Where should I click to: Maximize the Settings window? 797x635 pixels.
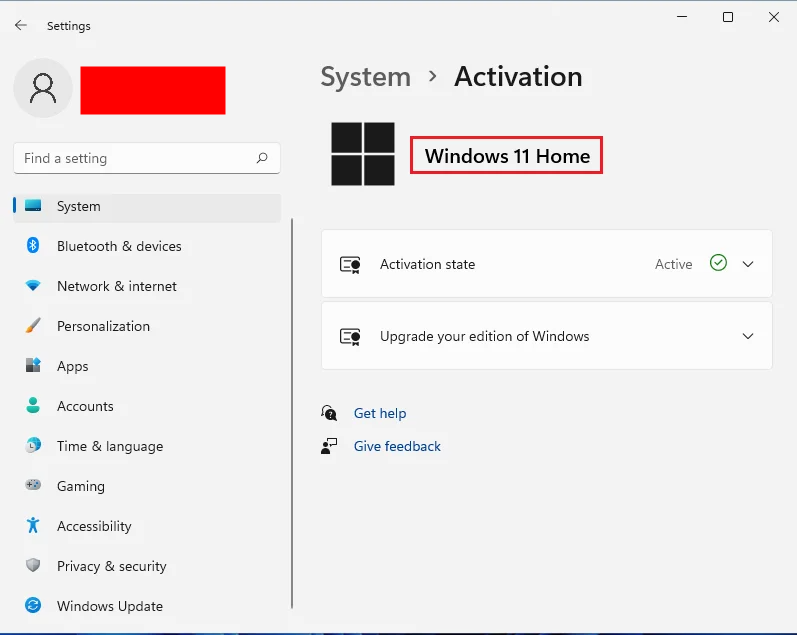728,17
